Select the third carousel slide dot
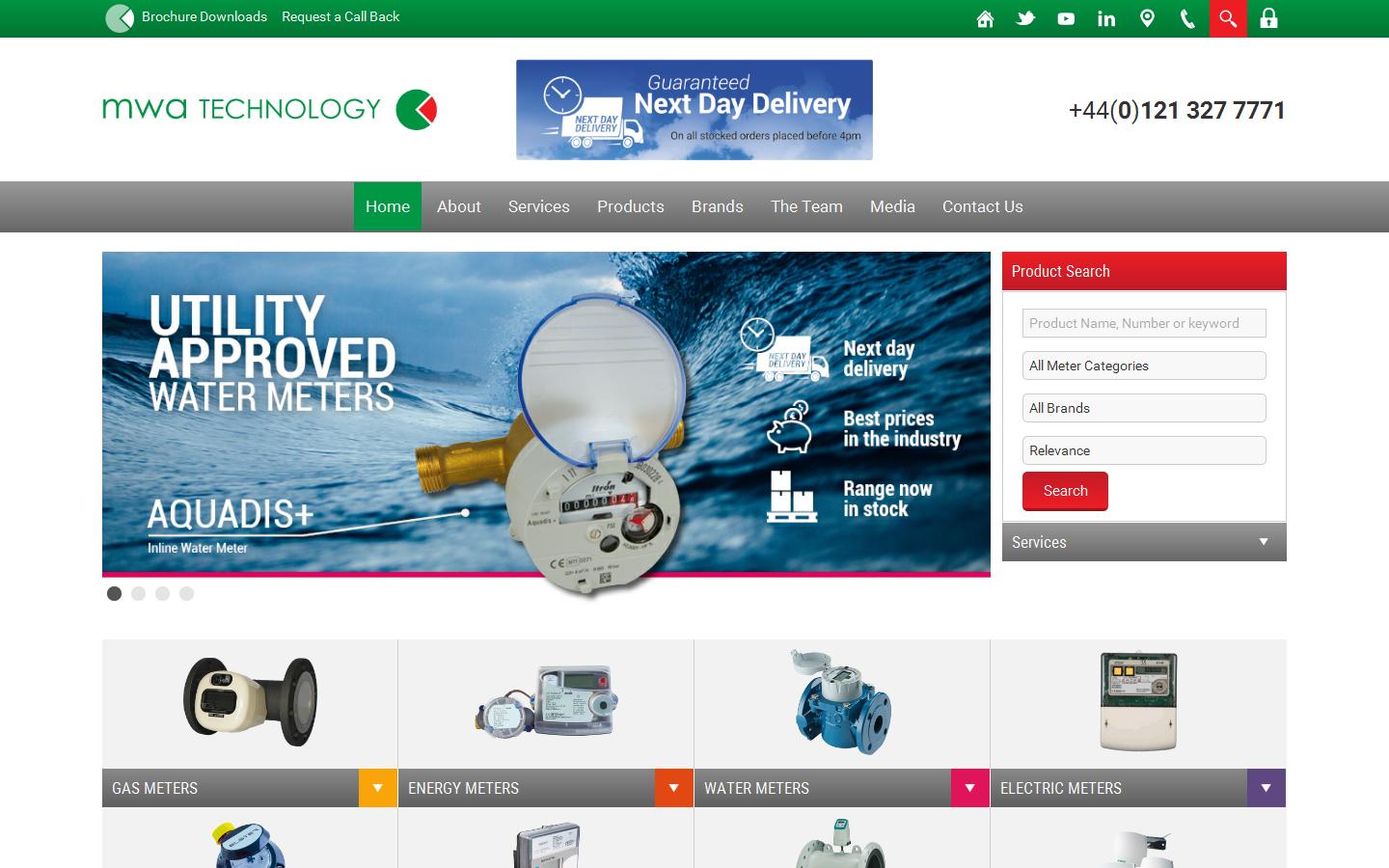1389x868 pixels. click(x=163, y=593)
